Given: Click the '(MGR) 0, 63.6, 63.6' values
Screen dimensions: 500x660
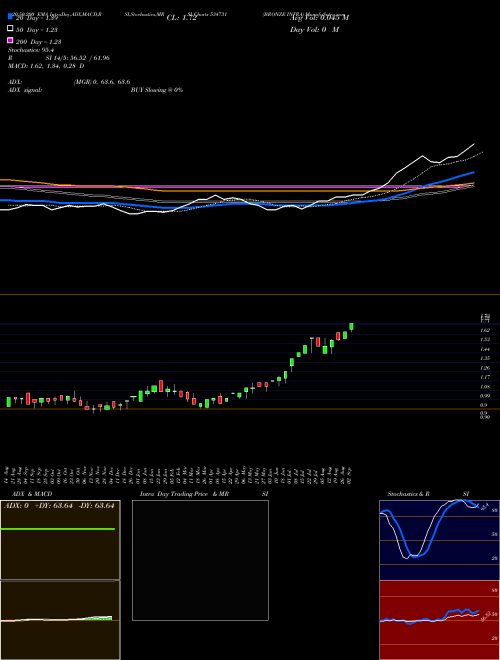Looking at the screenshot, I should point(102,82).
